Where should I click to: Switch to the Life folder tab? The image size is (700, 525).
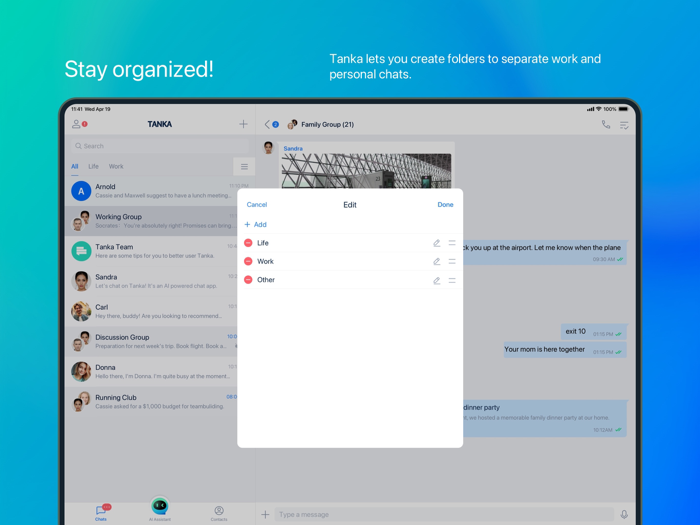pos(93,167)
